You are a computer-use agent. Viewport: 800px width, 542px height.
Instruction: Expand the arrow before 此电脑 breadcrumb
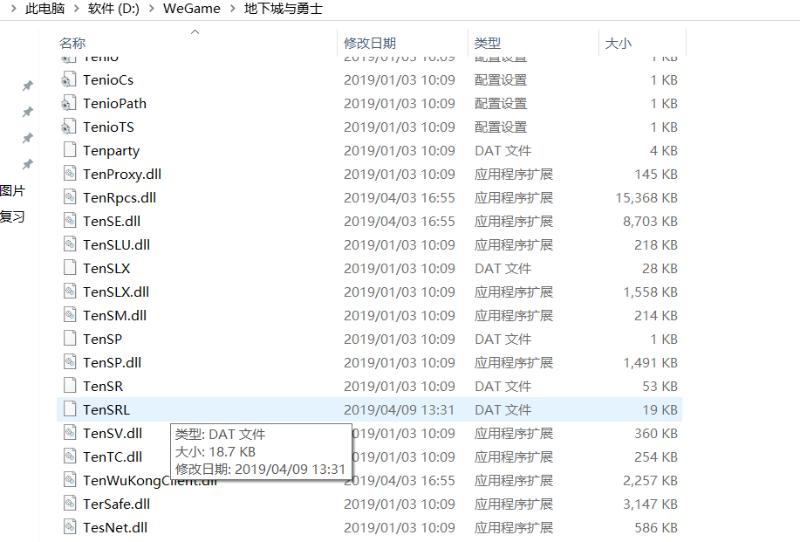pos(14,9)
